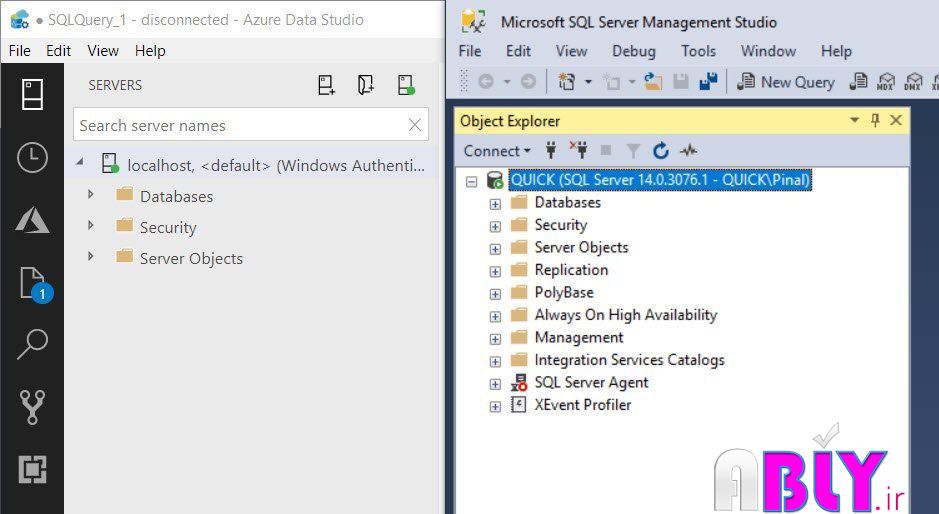Refresh the Object Explorer tree
This screenshot has height=514, width=939.
pyautogui.click(x=661, y=150)
